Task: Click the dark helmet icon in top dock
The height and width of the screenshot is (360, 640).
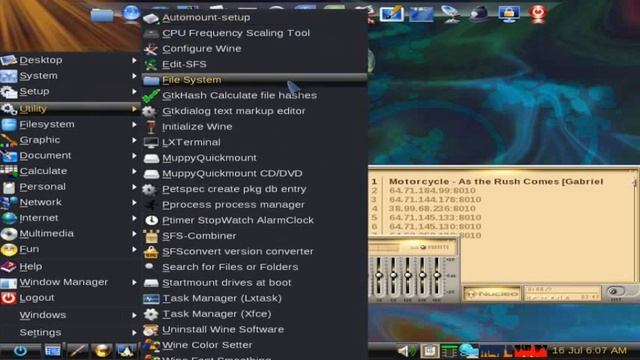Action: pyautogui.click(x=479, y=14)
